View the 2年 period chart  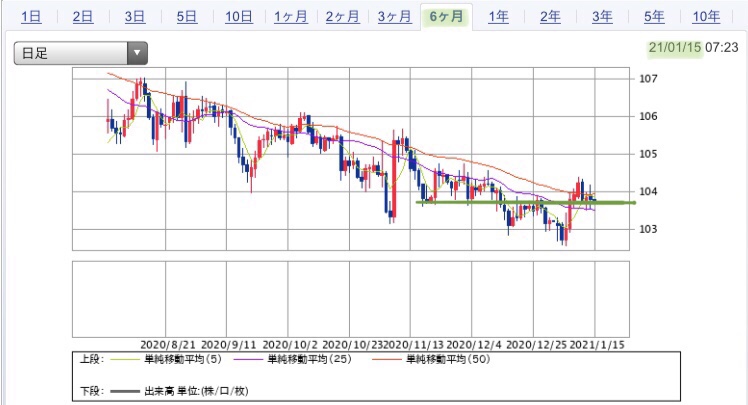pos(550,17)
